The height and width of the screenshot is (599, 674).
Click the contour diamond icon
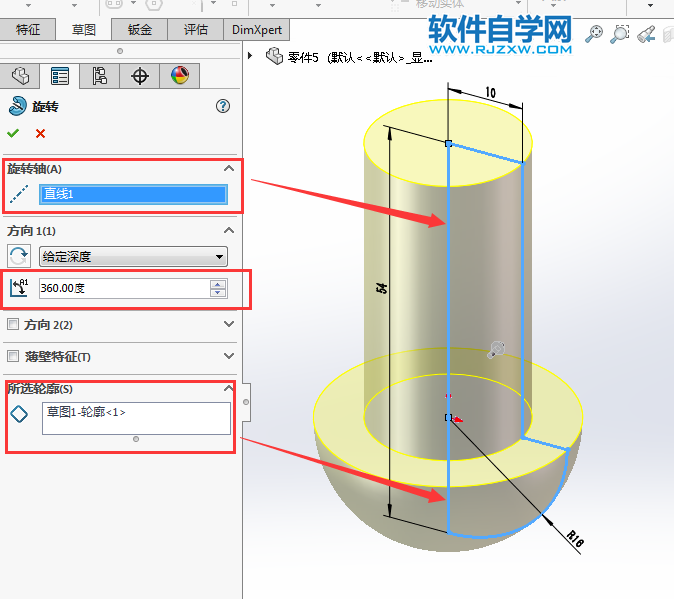pyautogui.click(x=19, y=414)
